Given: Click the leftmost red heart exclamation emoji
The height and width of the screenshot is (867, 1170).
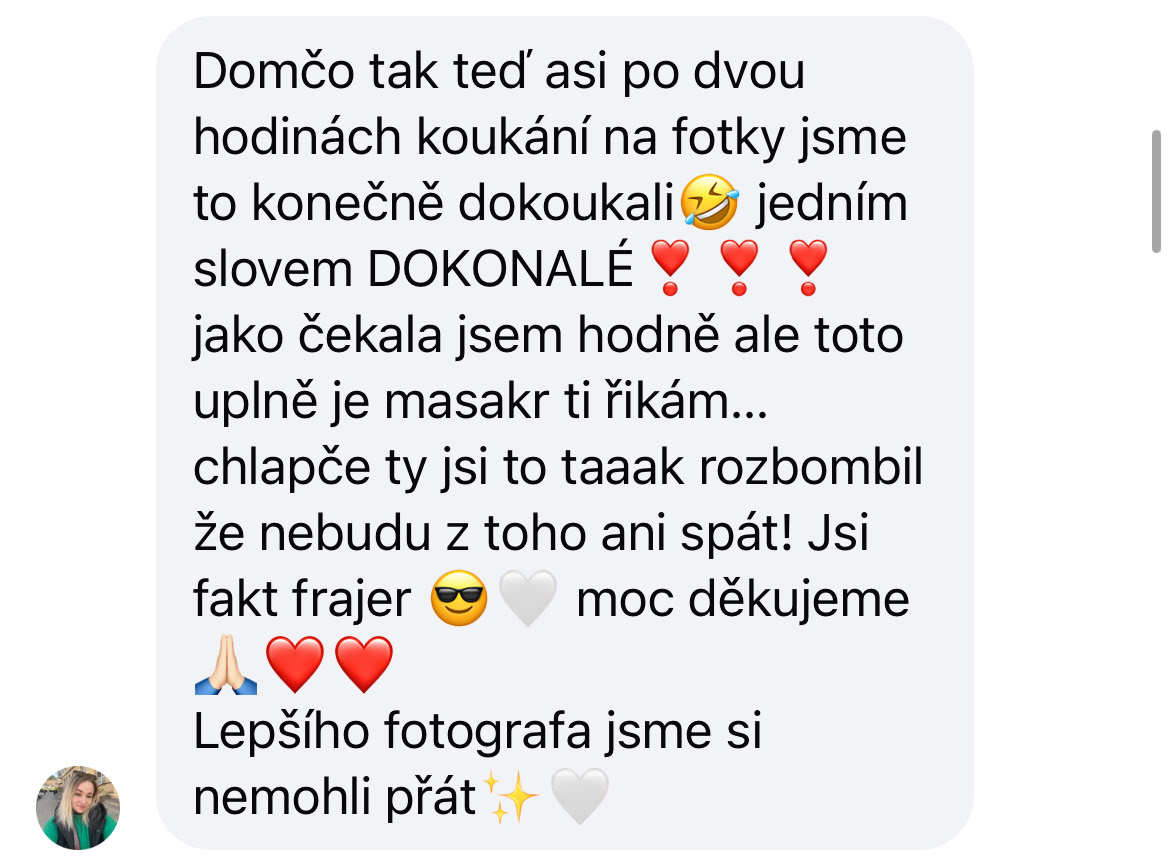Looking at the screenshot, I should point(670,268).
